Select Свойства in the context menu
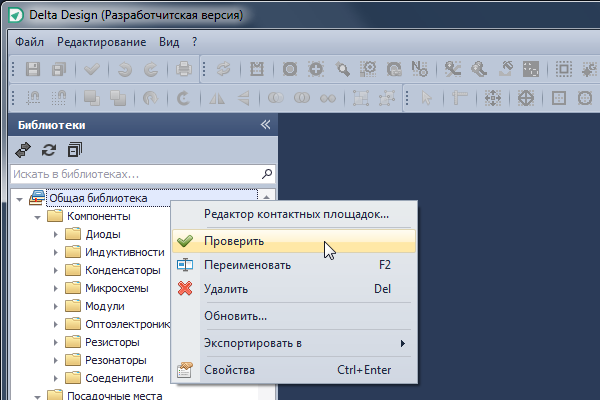This screenshot has width=600, height=400. (229, 370)
